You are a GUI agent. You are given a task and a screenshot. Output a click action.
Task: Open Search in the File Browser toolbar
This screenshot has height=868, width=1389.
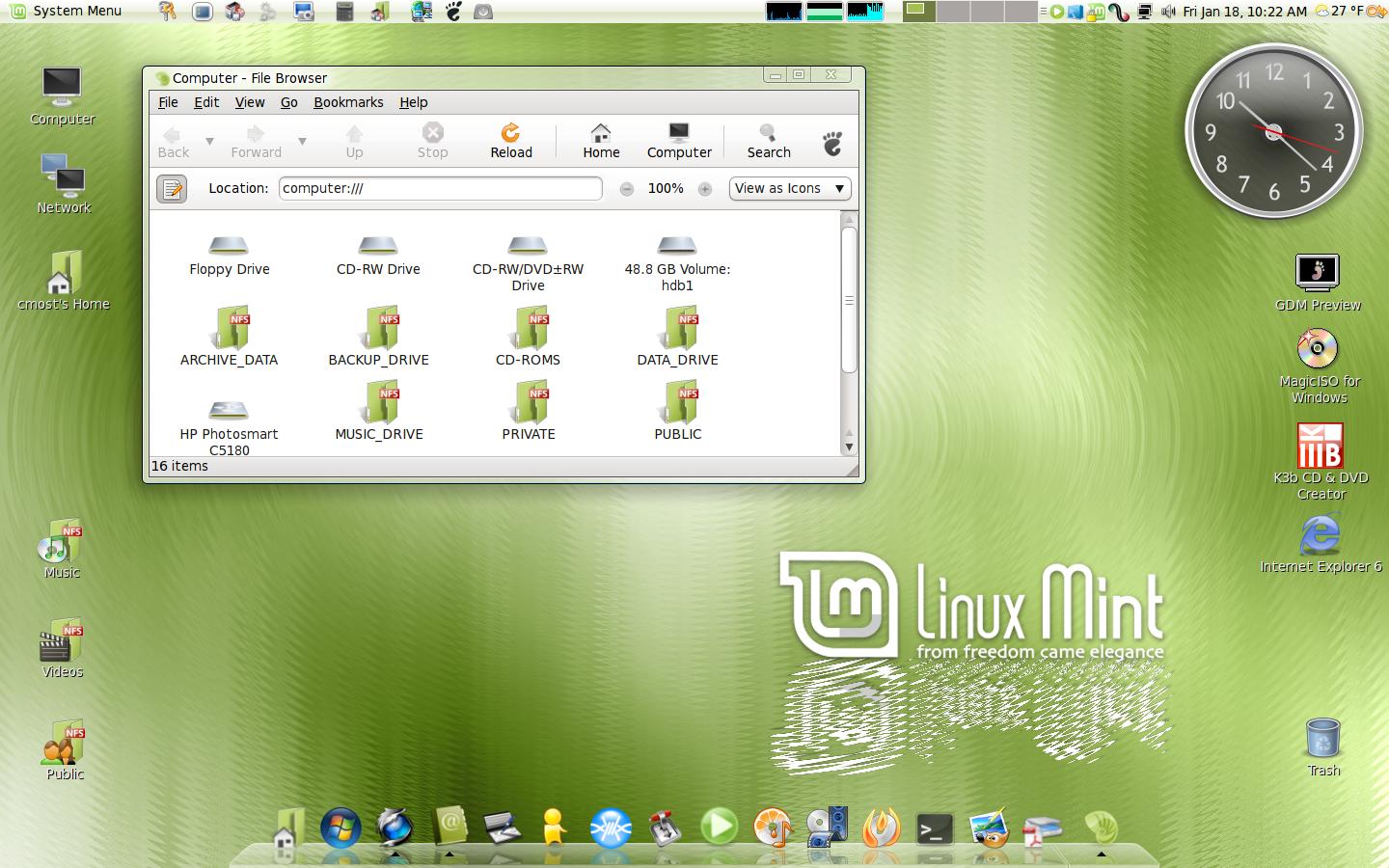click(769, 141)
